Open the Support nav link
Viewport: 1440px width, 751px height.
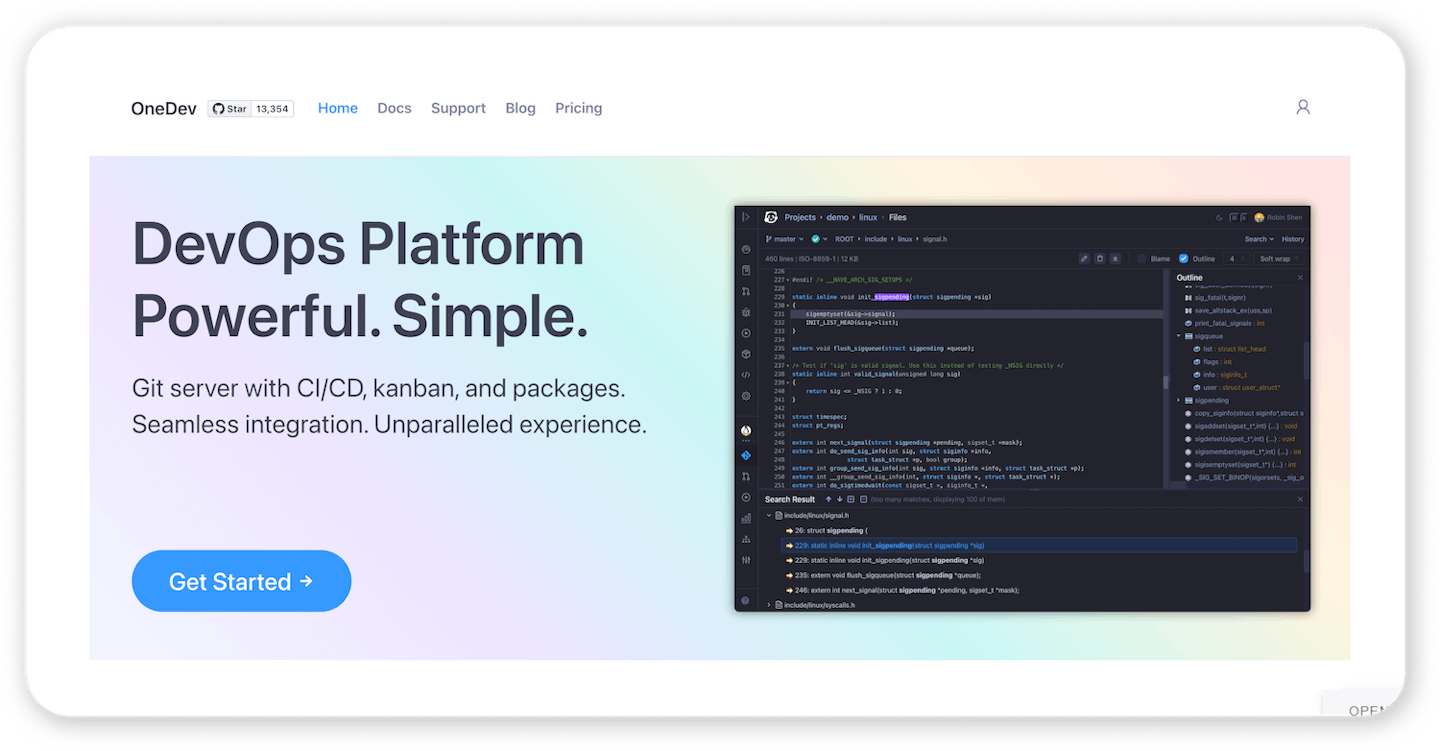click(458, 108)
